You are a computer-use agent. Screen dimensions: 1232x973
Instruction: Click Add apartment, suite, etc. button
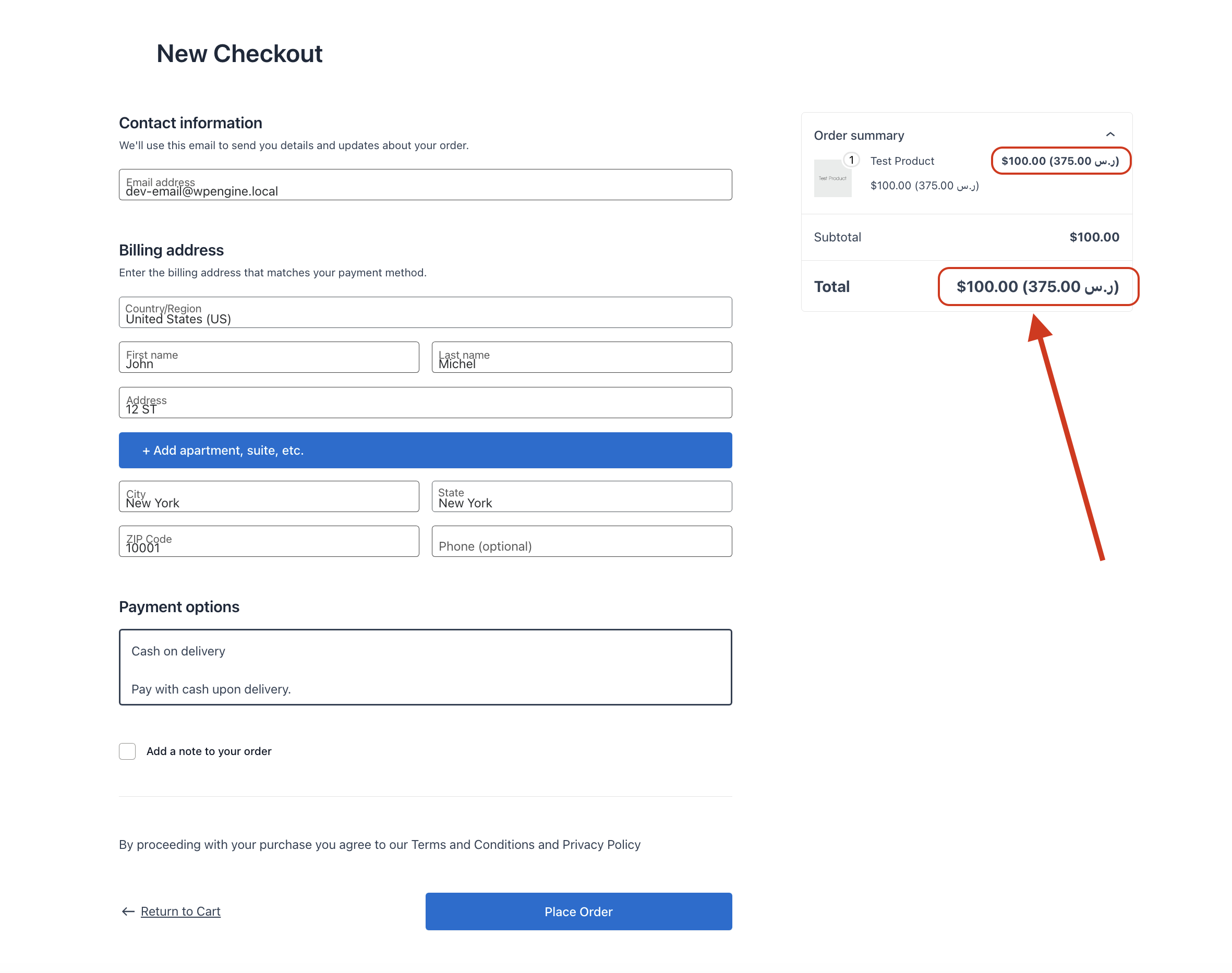[425, 450]
